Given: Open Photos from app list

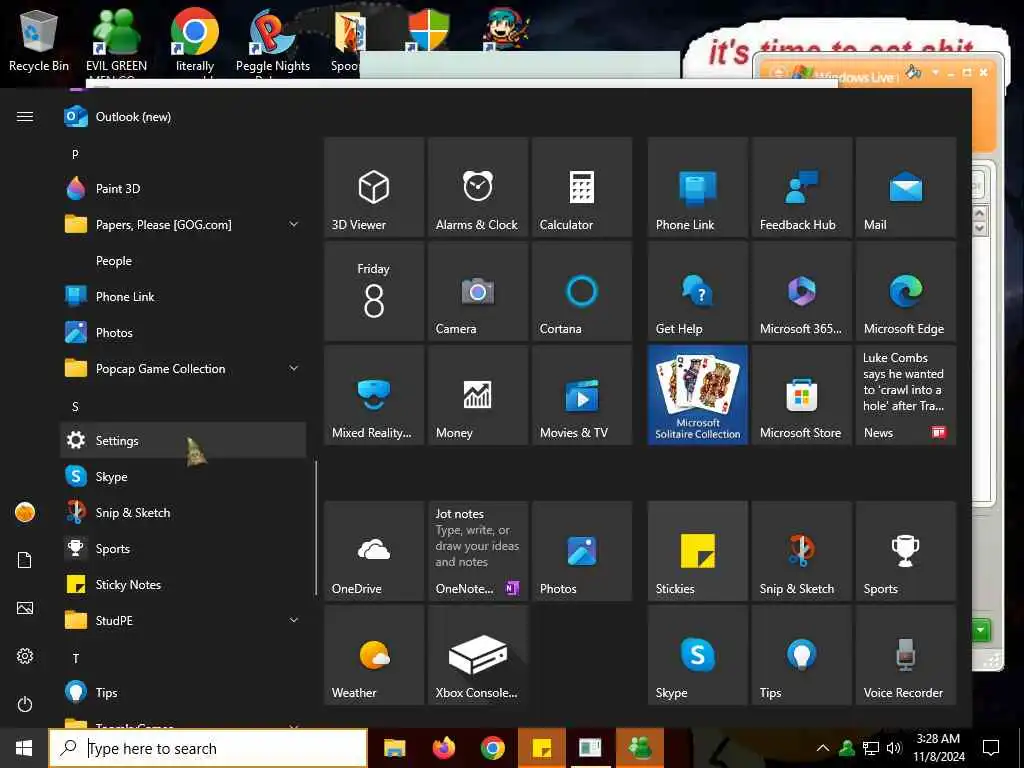Looking at the screenshot, I should [x=183, y=333].
